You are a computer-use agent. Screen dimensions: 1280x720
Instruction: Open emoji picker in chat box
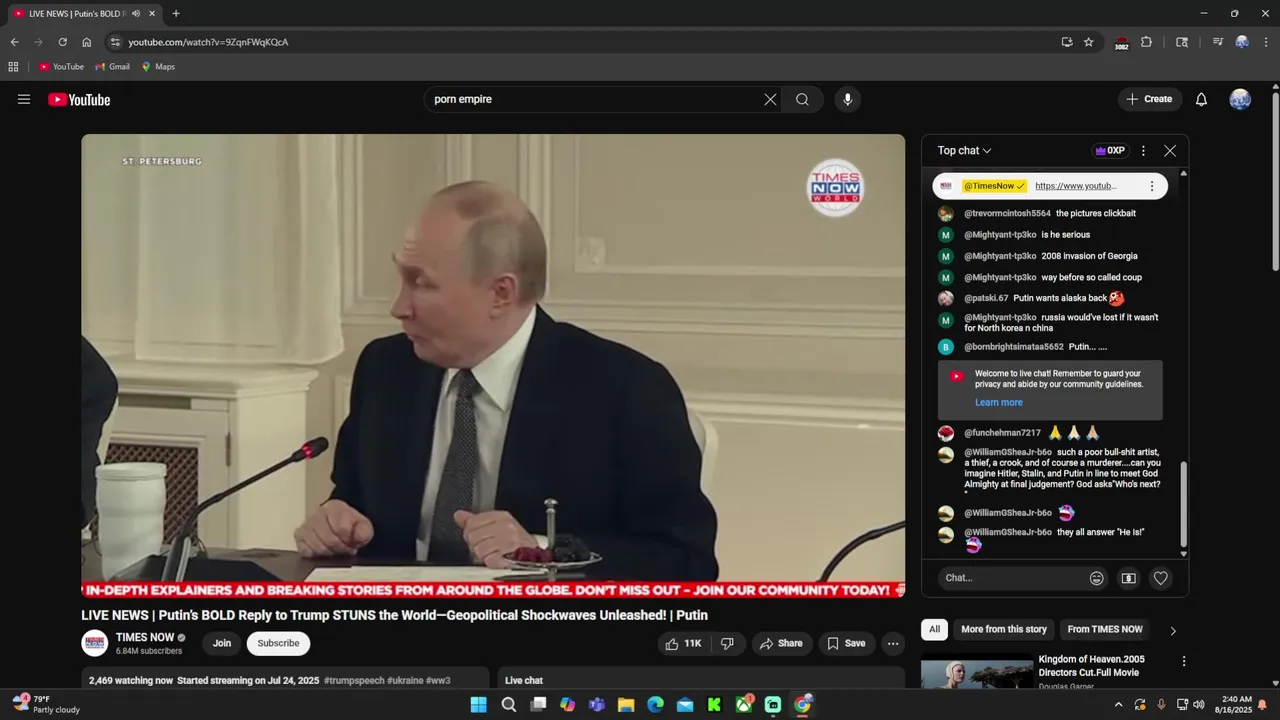[1097, 578]
